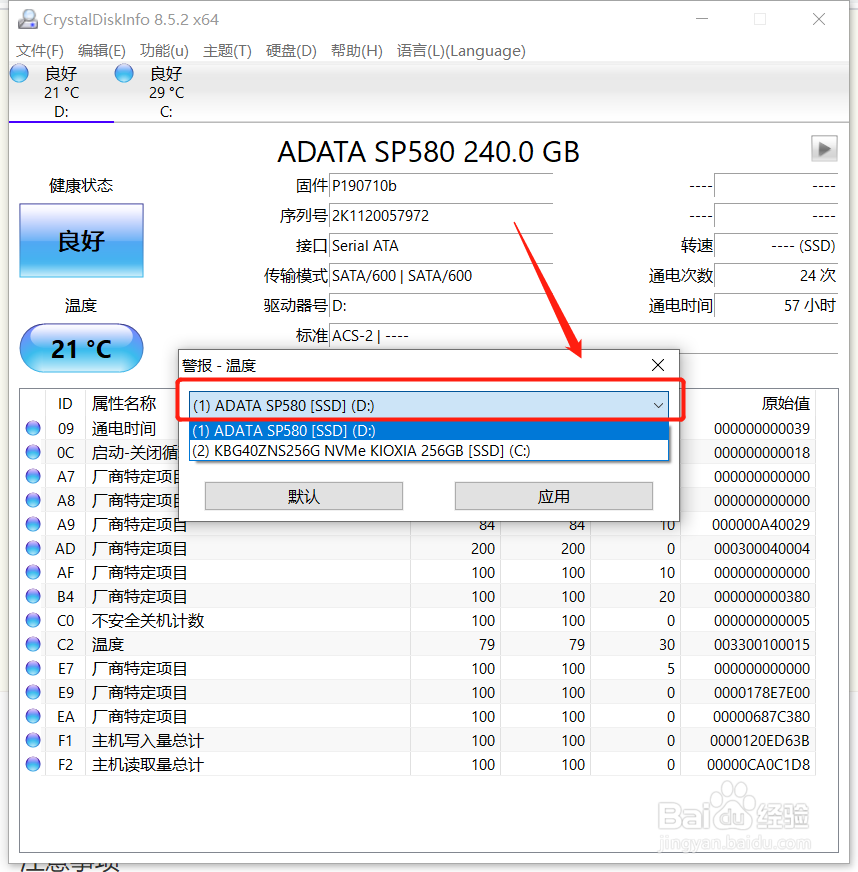Image resolution: width=858 pixels, height=872 pixels.
Task: Click the 属性名称 column header
Action: 124,403
